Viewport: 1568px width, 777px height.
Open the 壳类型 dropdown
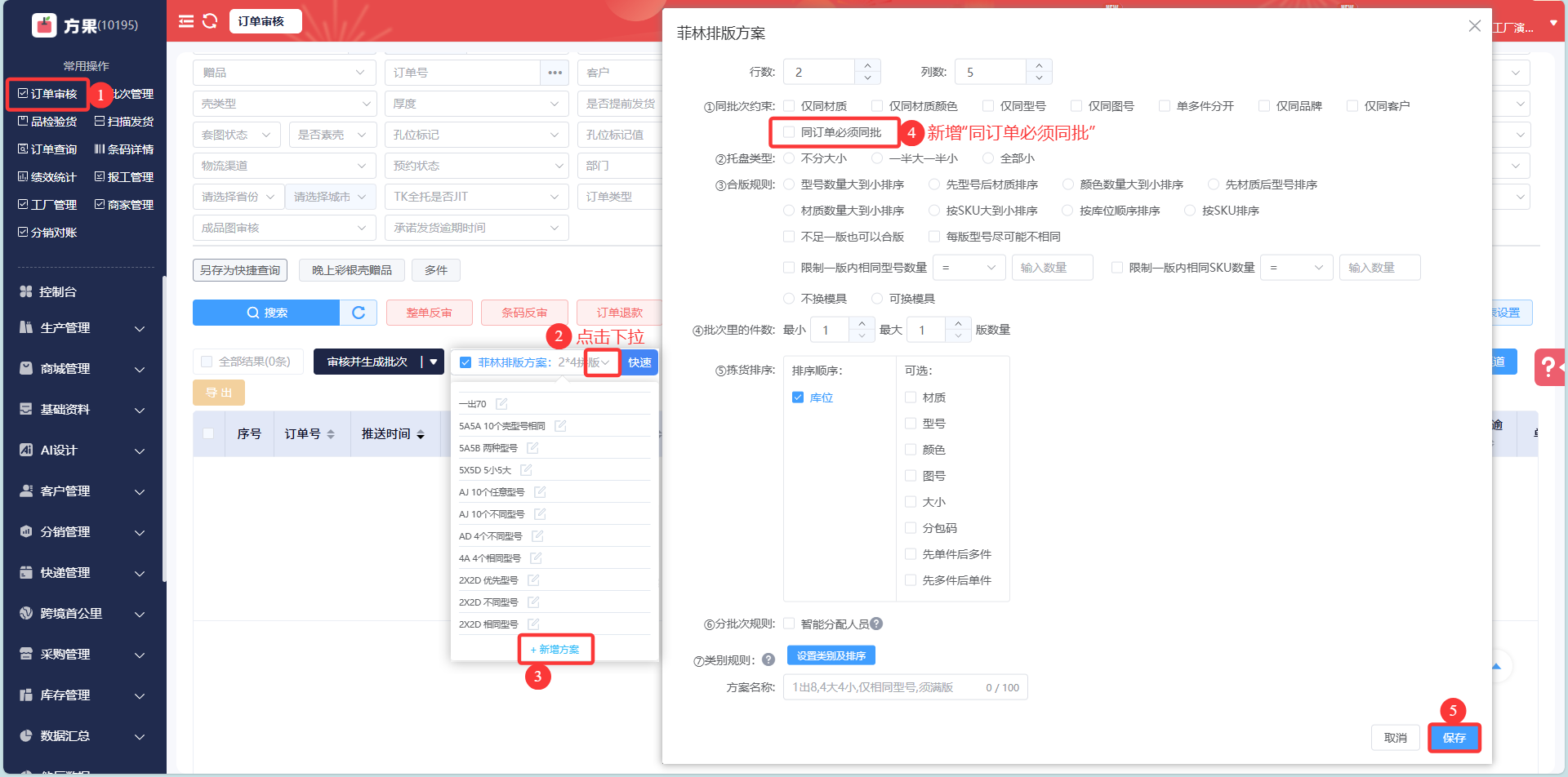pos(284,104)
